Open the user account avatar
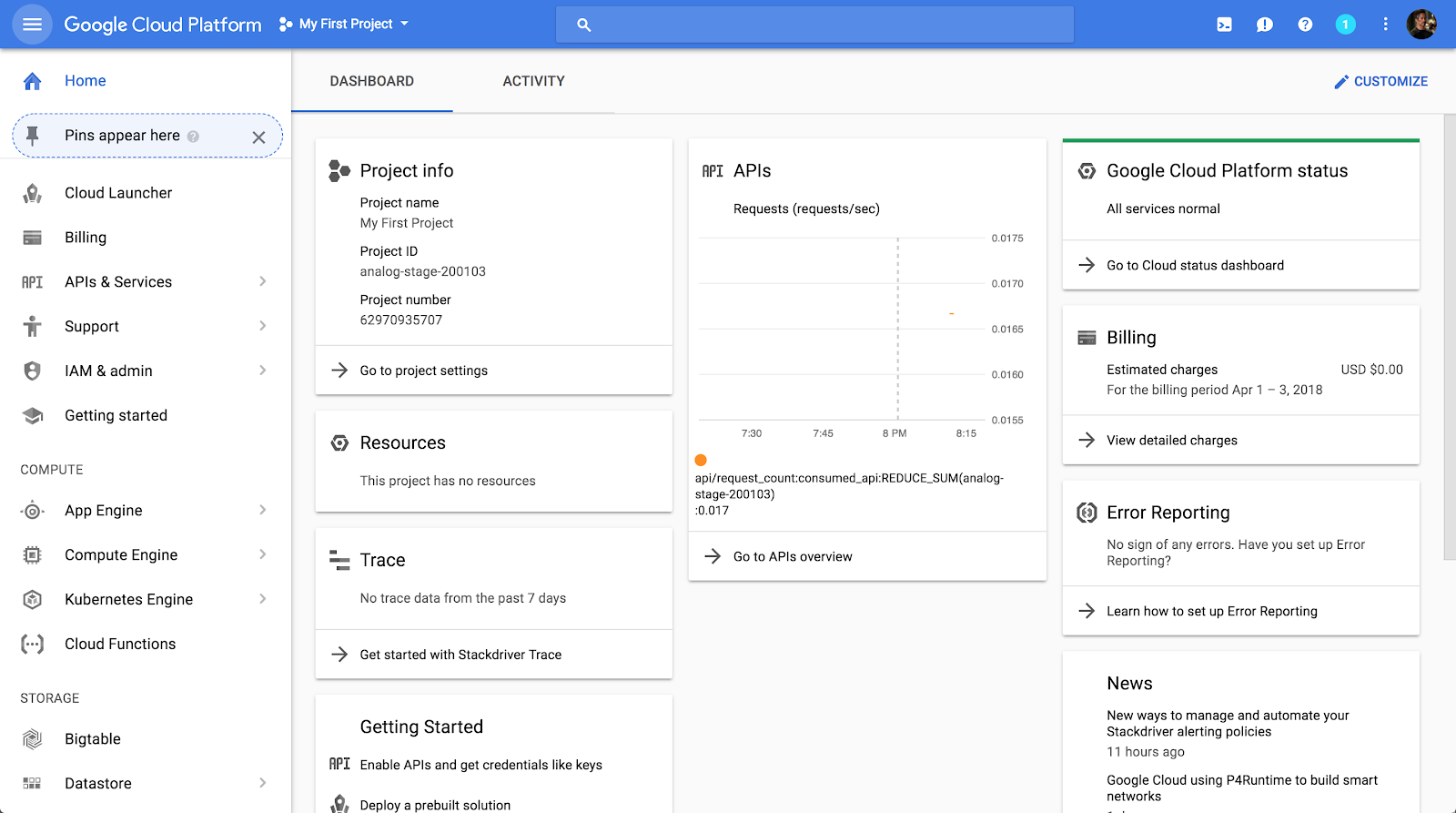The width and height of the screenshot is (1456, 813). tap(1421, 25)
